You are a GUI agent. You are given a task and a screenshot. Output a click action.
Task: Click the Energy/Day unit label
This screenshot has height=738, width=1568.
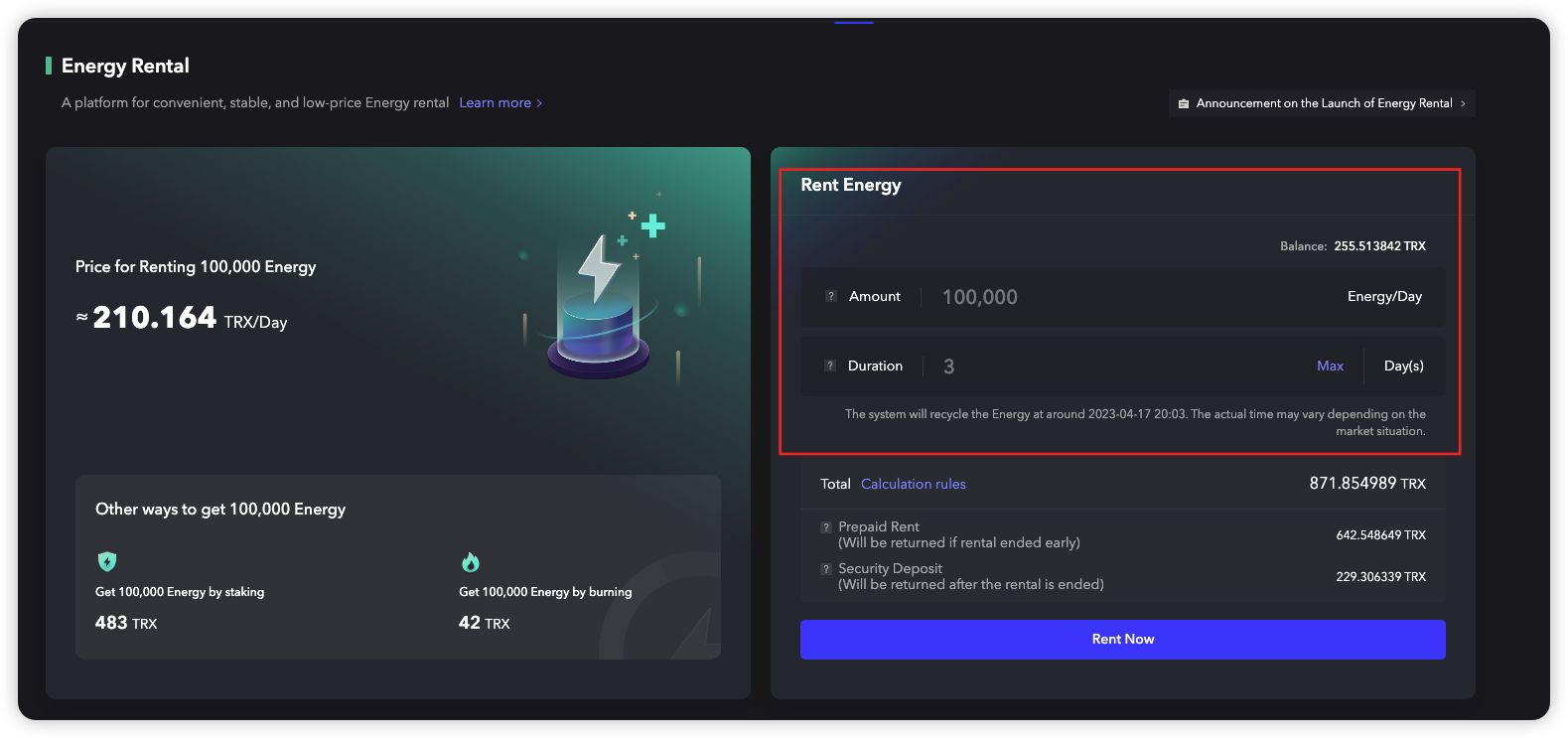[1384, 297]
